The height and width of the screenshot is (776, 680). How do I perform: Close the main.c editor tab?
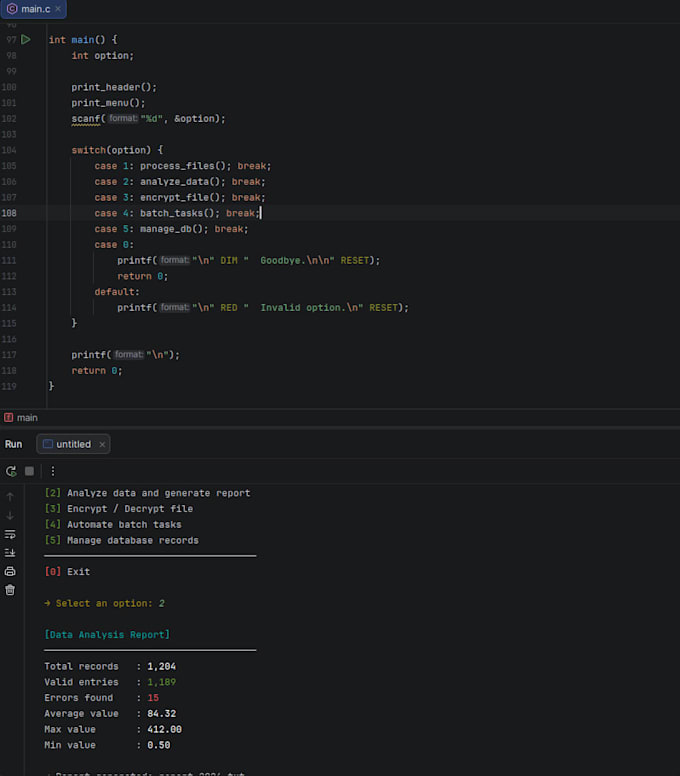pos(58,9)
